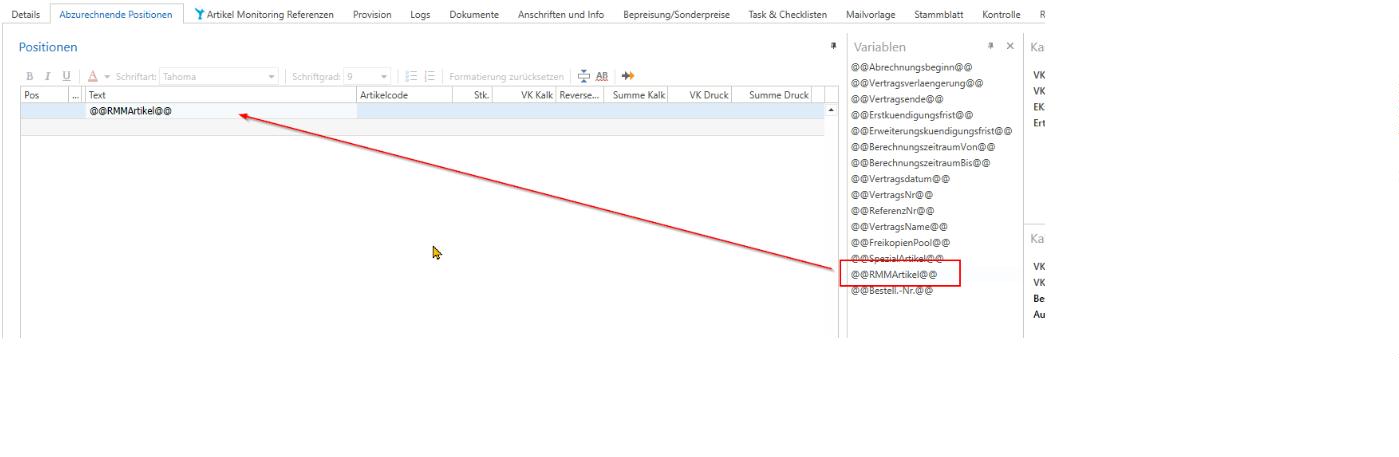Click the grid's scroll up arrow

pyautogui.click(x=830, y=110)
